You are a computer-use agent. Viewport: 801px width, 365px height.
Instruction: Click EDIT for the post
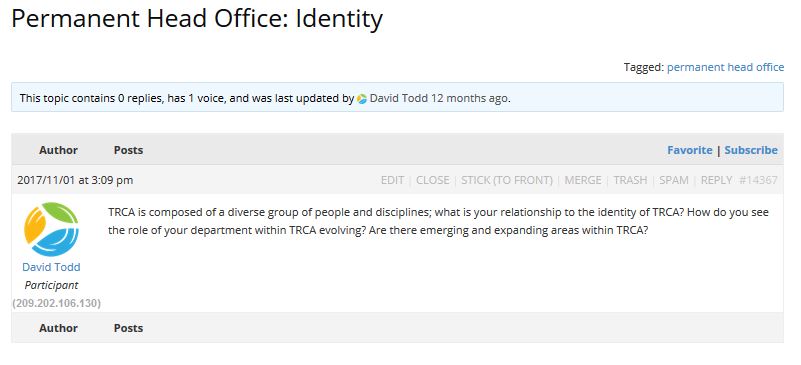click(392, 180)
